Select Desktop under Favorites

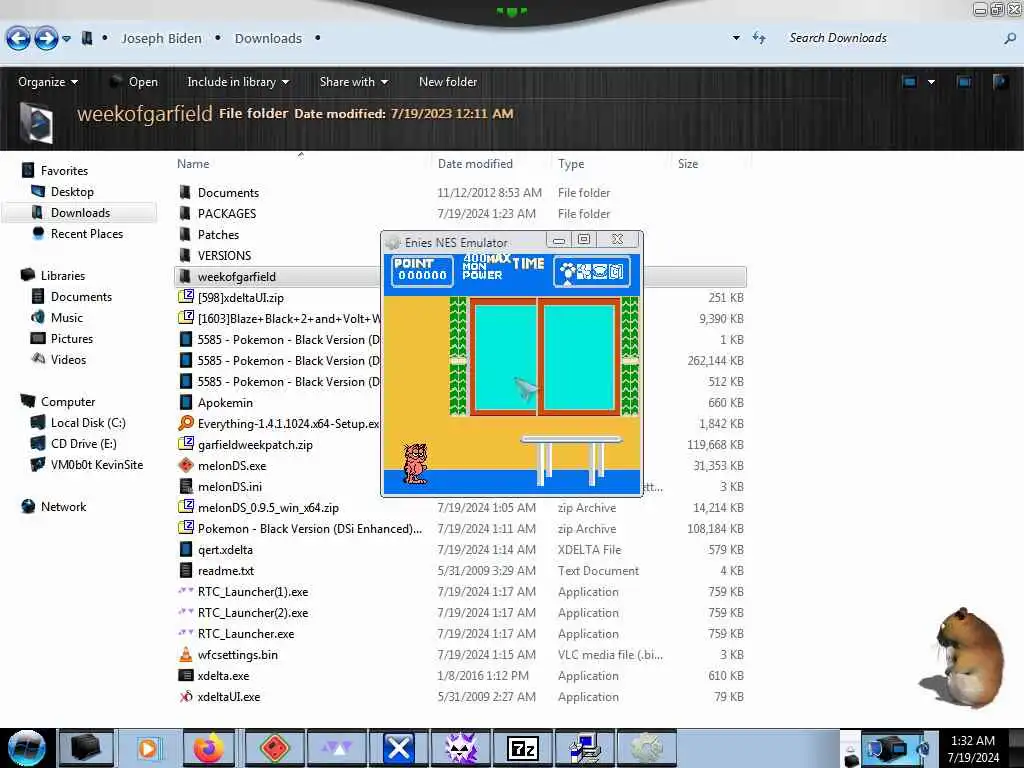63,192
